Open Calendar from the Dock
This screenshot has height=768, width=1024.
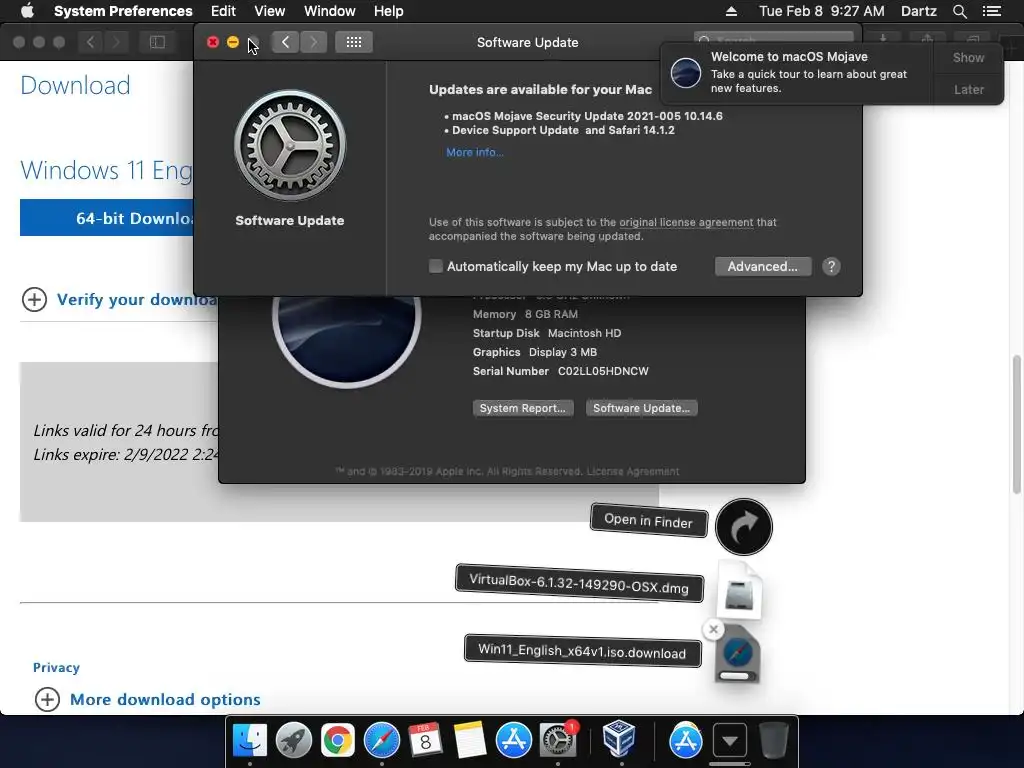pyautogui.click(x=425, y=740)
